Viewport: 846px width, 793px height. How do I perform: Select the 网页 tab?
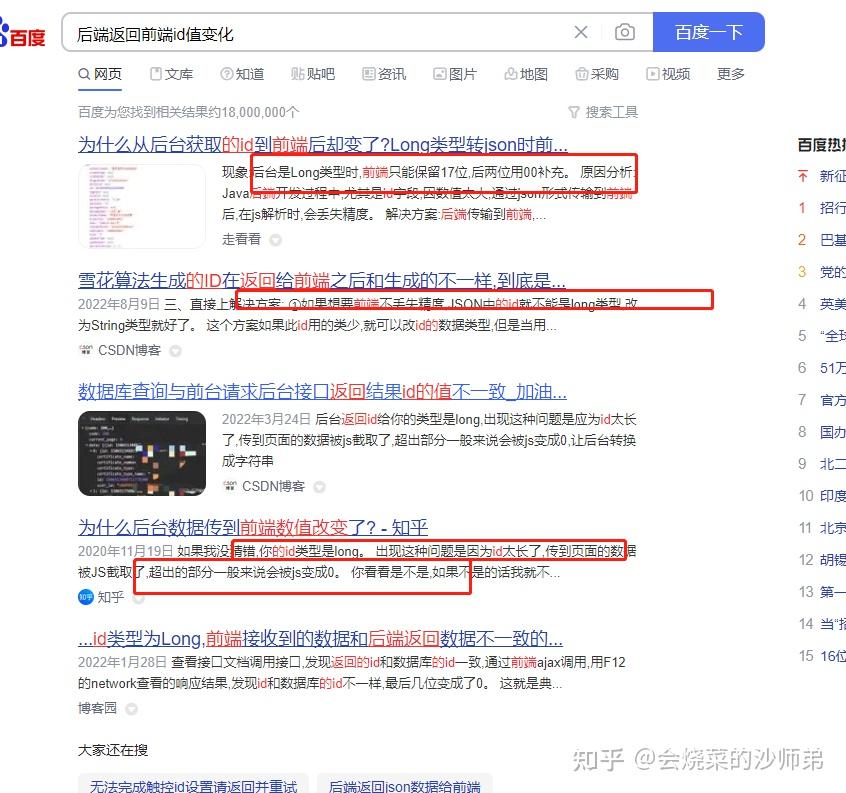pos(100,74)
